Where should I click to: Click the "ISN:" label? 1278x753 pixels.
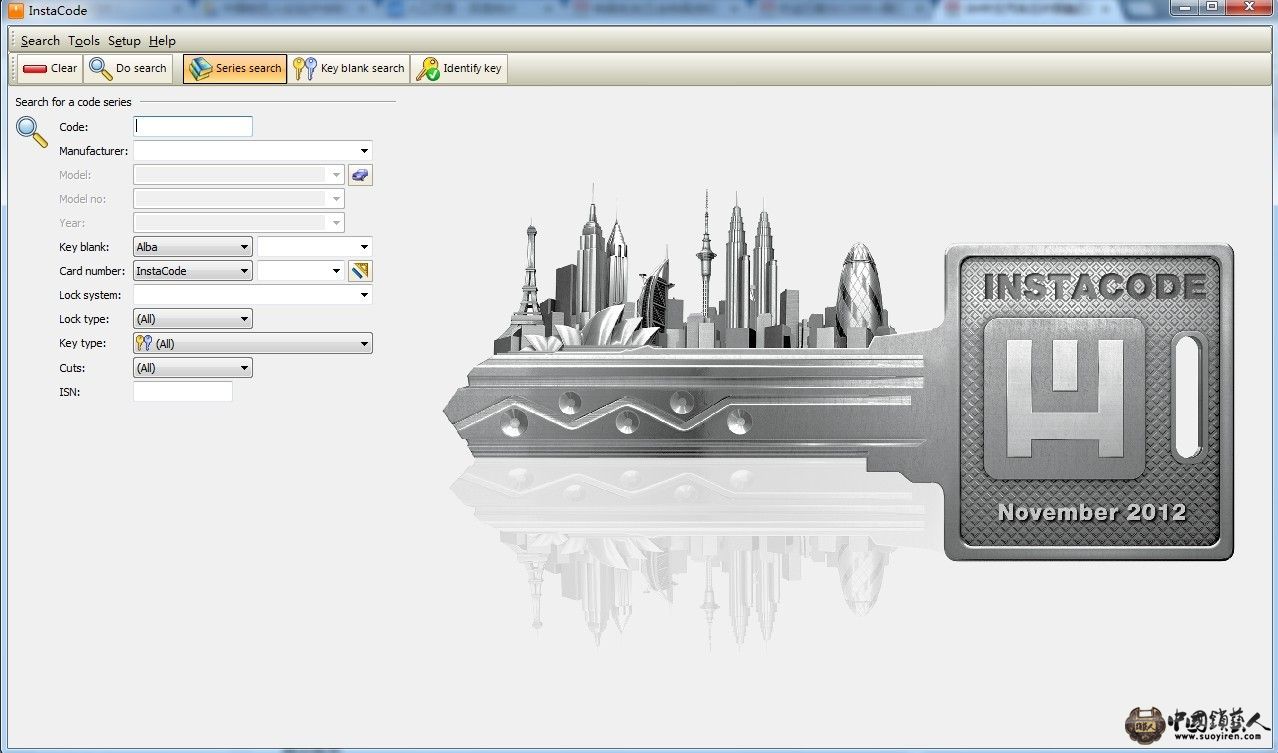tap(70, 392)
